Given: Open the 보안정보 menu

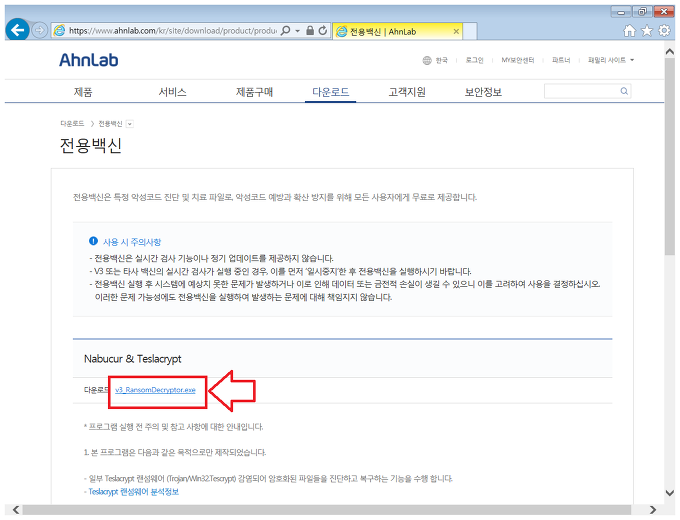Looking at the screenshot, I should tap(483, 92).
